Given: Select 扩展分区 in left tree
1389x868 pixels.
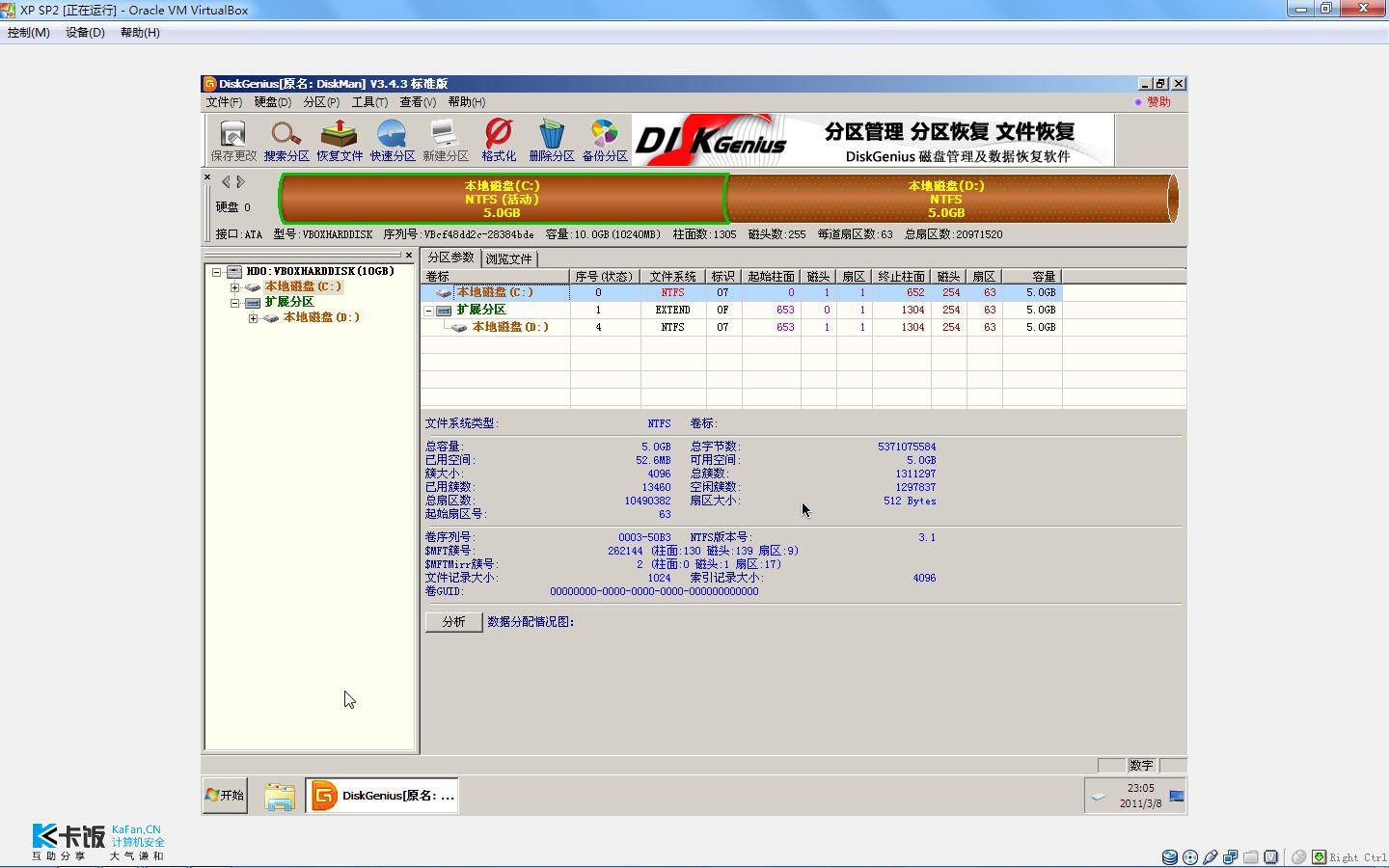Looking at the screenshot, I should point(289,303).
